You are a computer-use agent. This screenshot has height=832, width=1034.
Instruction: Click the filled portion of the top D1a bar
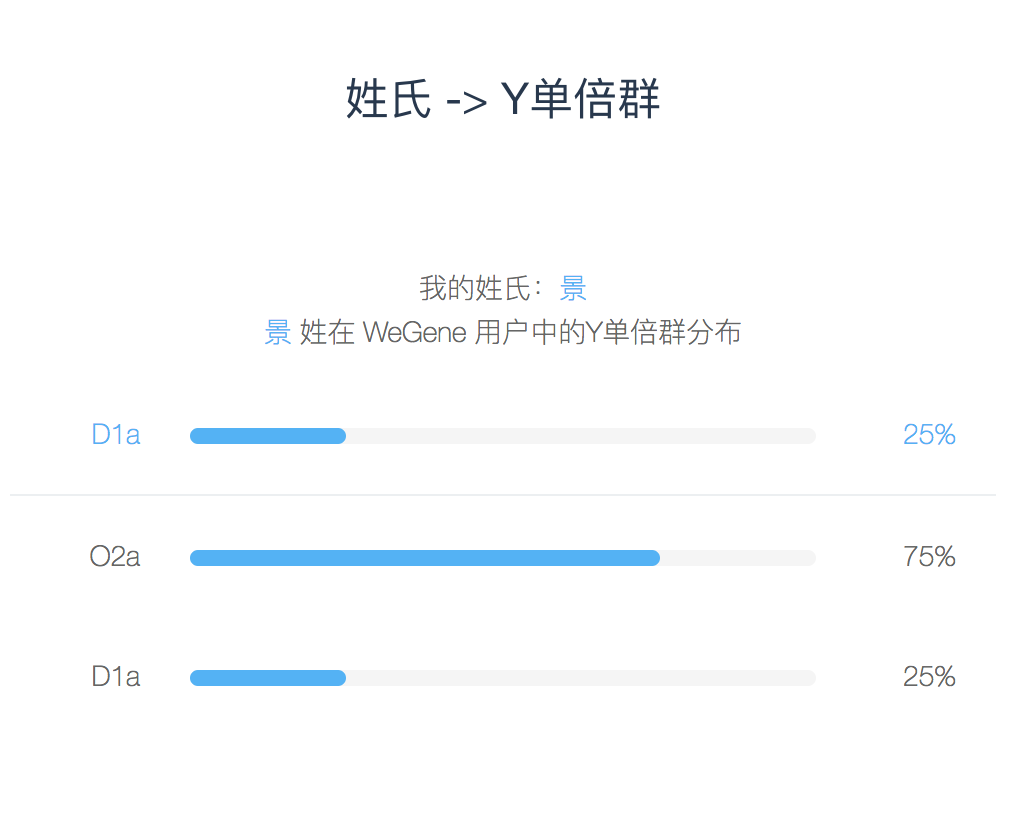point(268,436)
